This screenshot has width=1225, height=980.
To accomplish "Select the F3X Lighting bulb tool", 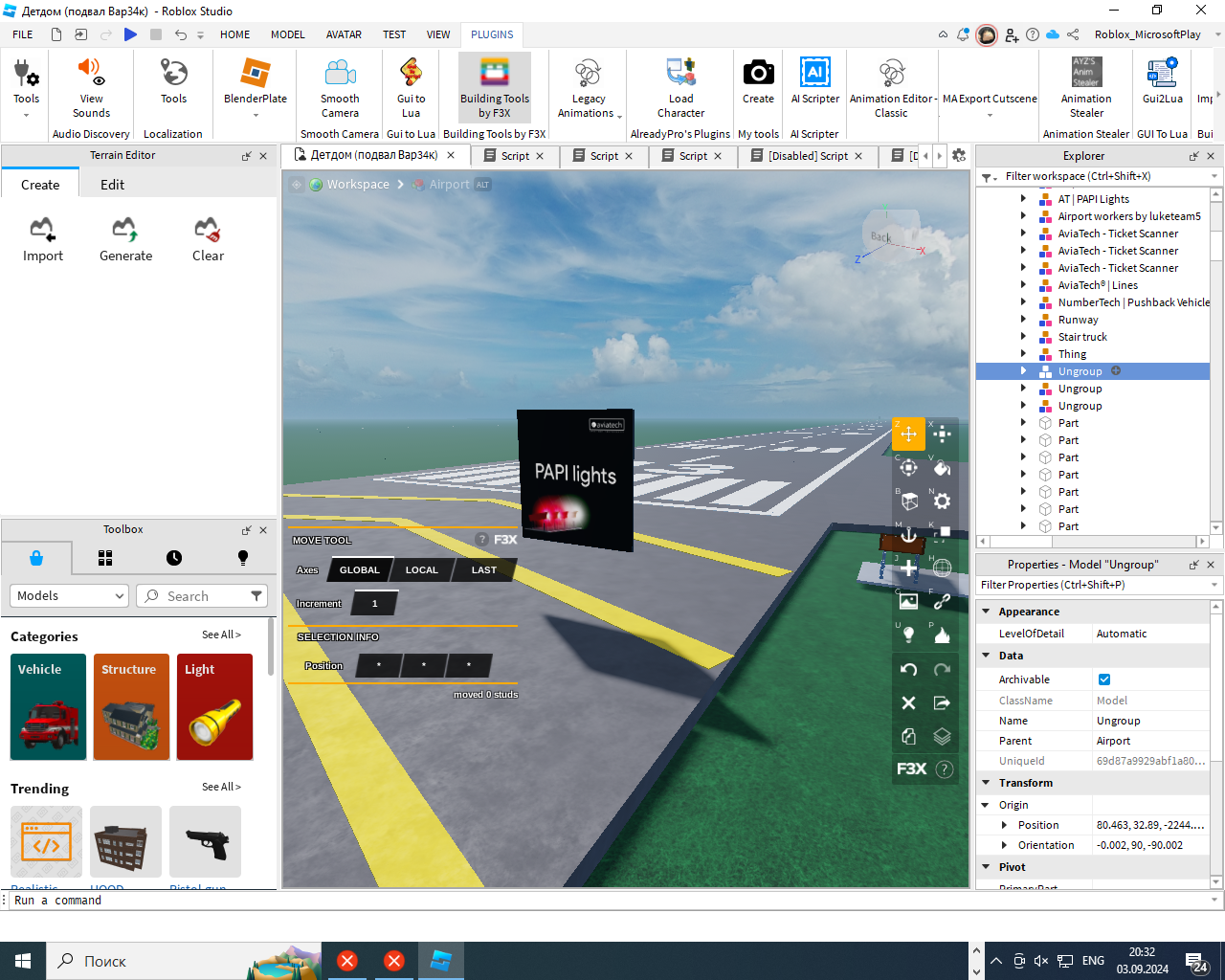I will coord(908,635).
